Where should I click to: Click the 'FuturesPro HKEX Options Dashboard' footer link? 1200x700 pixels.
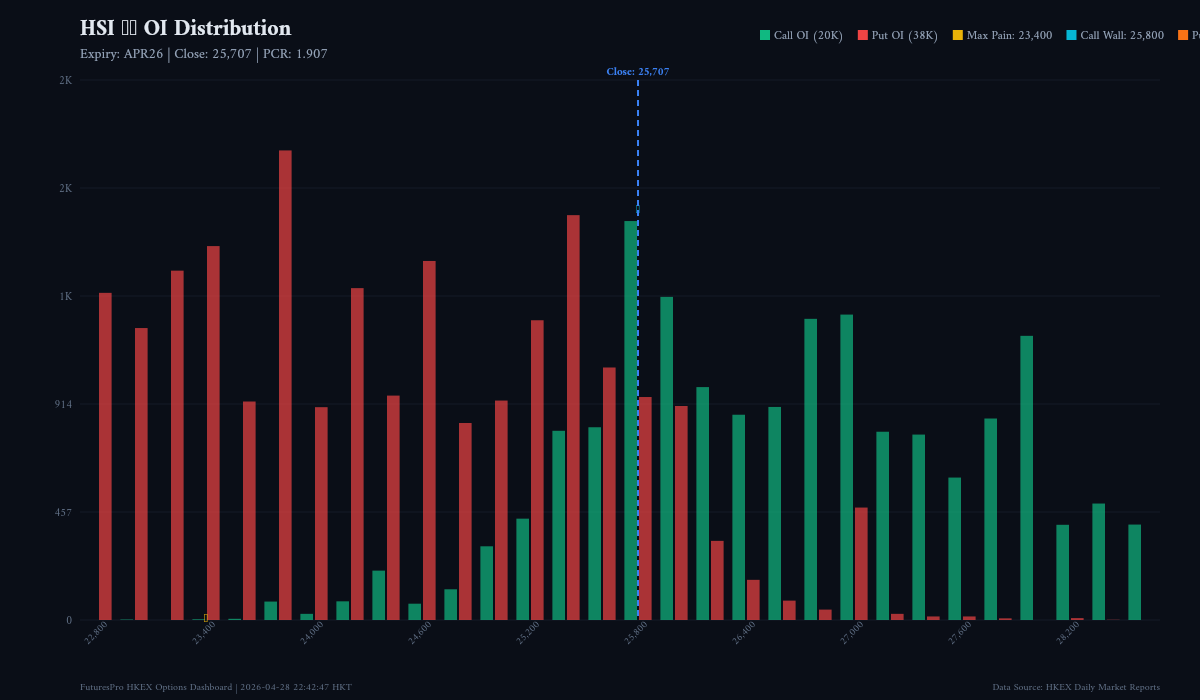155,687
